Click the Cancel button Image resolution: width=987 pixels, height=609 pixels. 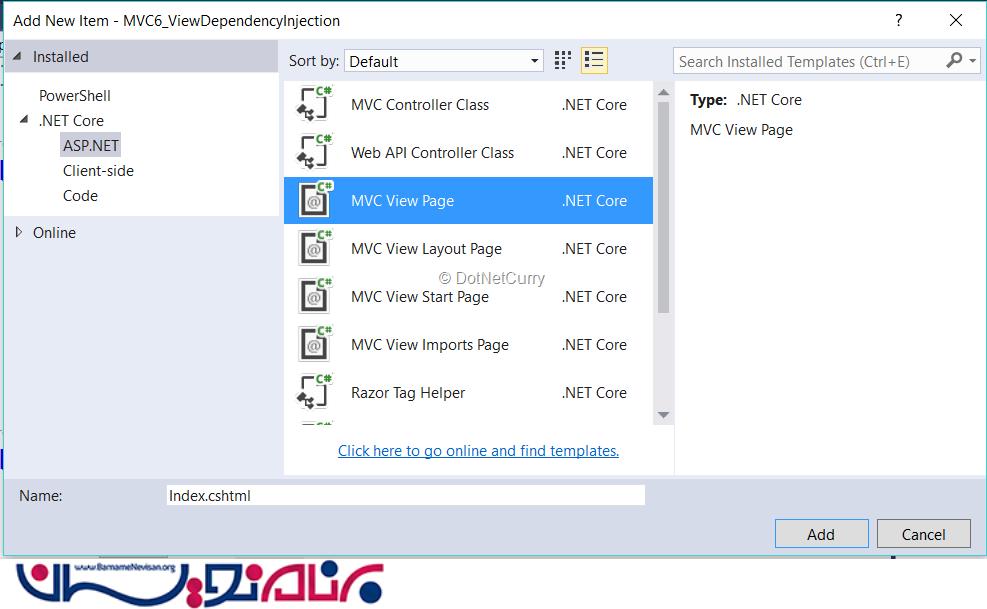(x=923, y=534)
